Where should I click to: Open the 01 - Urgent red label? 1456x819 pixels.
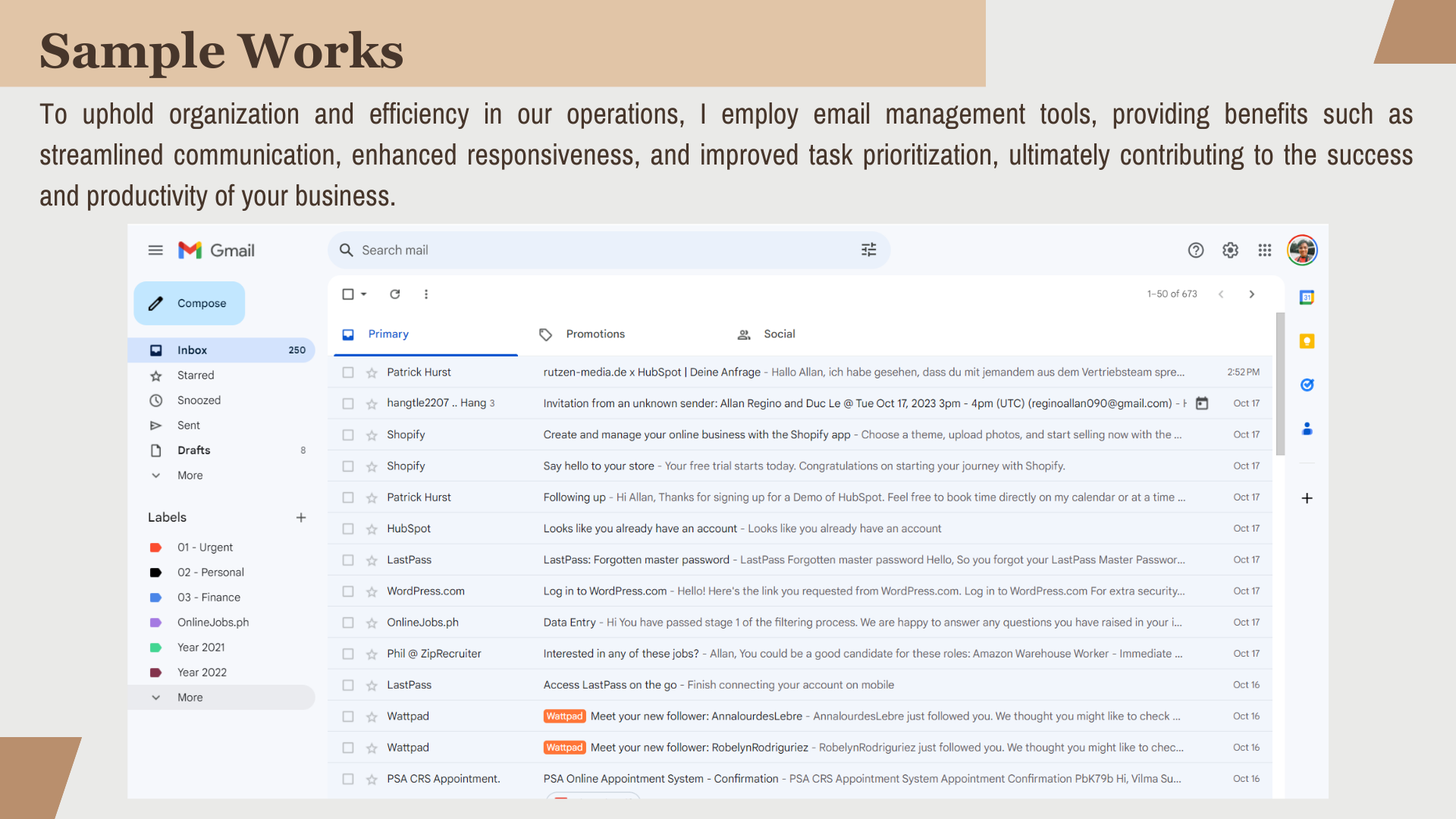point(205,548)
